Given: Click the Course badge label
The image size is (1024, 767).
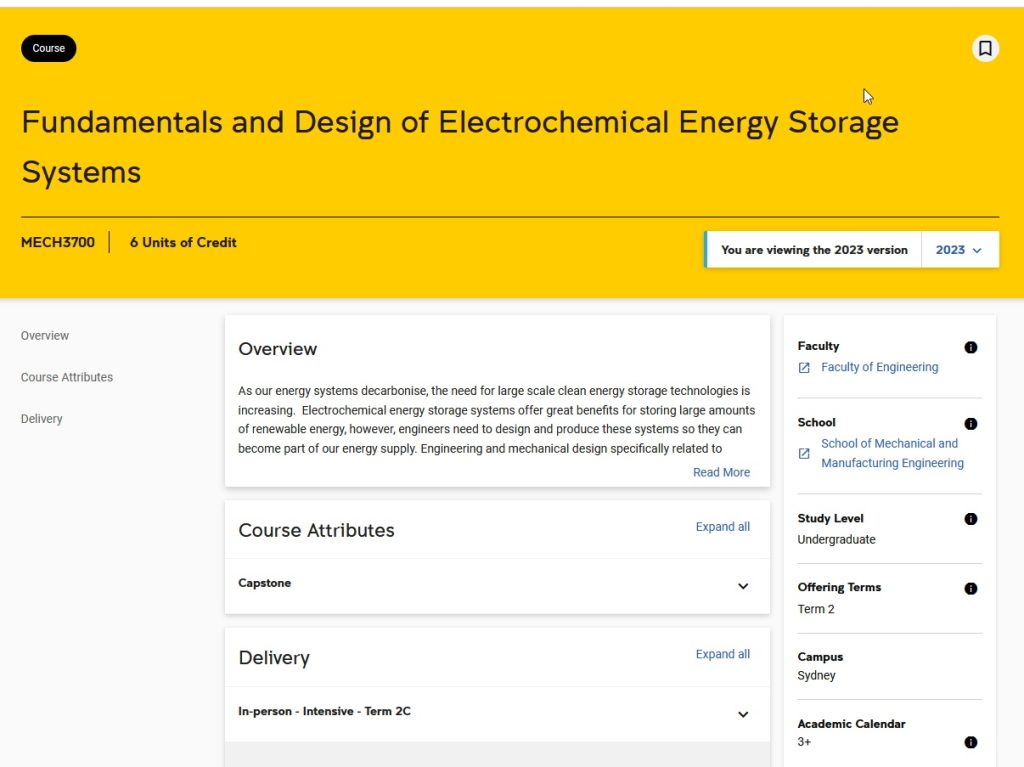Looking at the screenshot, I should [48, 48].
